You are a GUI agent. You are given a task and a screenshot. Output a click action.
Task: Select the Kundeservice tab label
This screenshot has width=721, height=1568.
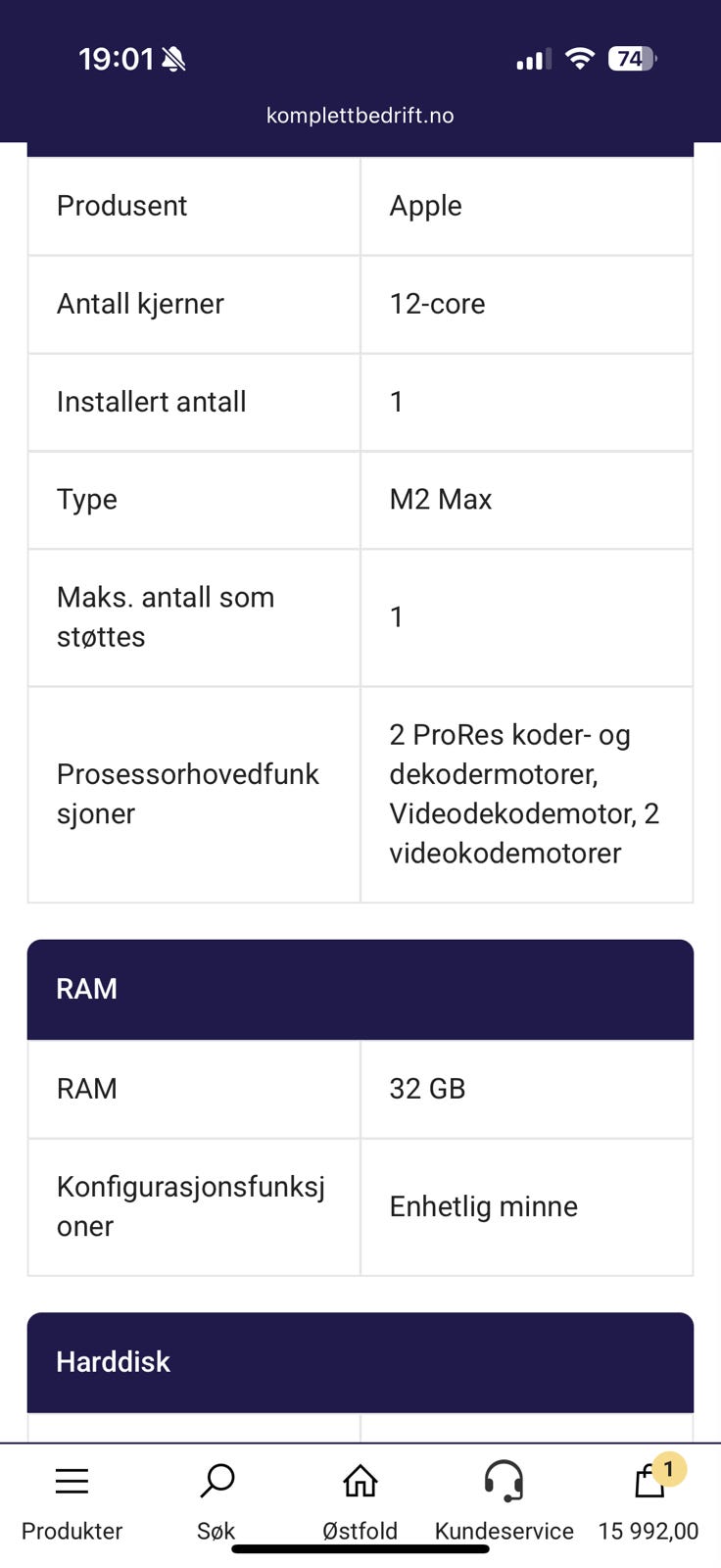click(504, 1531)
